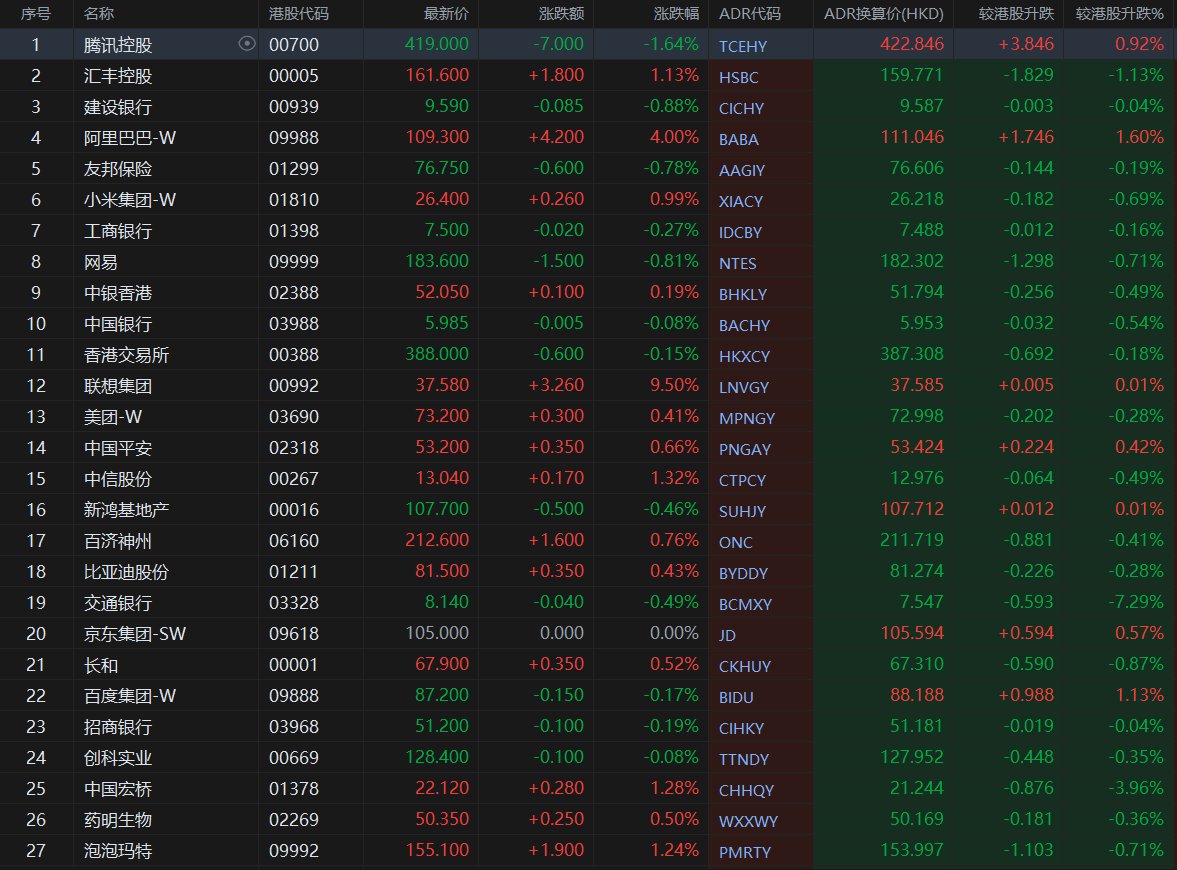Screen dimensions: 1177x870
Task: Click the LNVGY ADR code
Action: 744,387
